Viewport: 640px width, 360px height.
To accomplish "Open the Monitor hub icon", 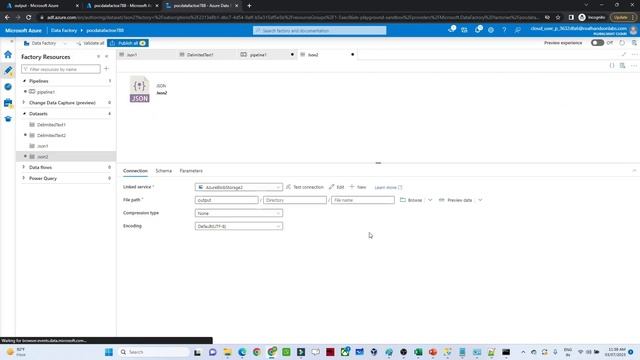I will pyautogui.click(x=8, y=87).
